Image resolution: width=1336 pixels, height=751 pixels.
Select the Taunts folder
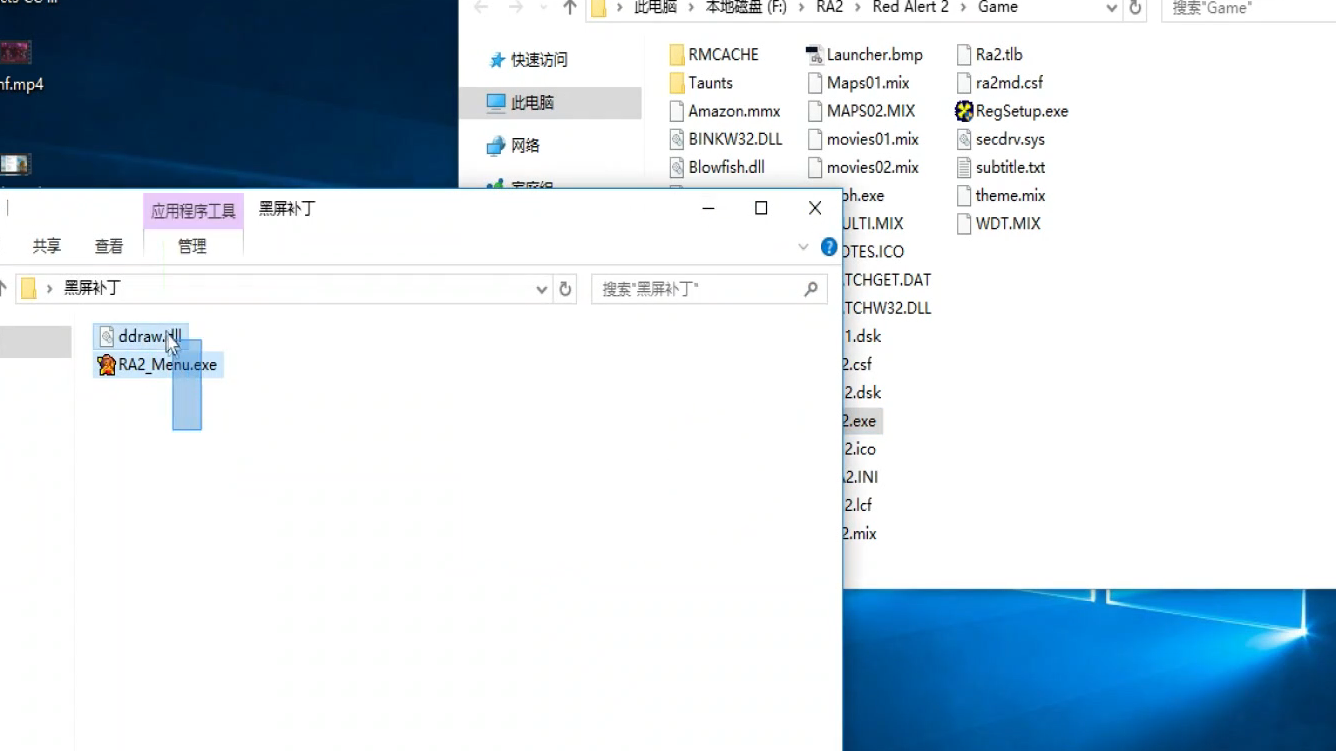coord(701,83)
